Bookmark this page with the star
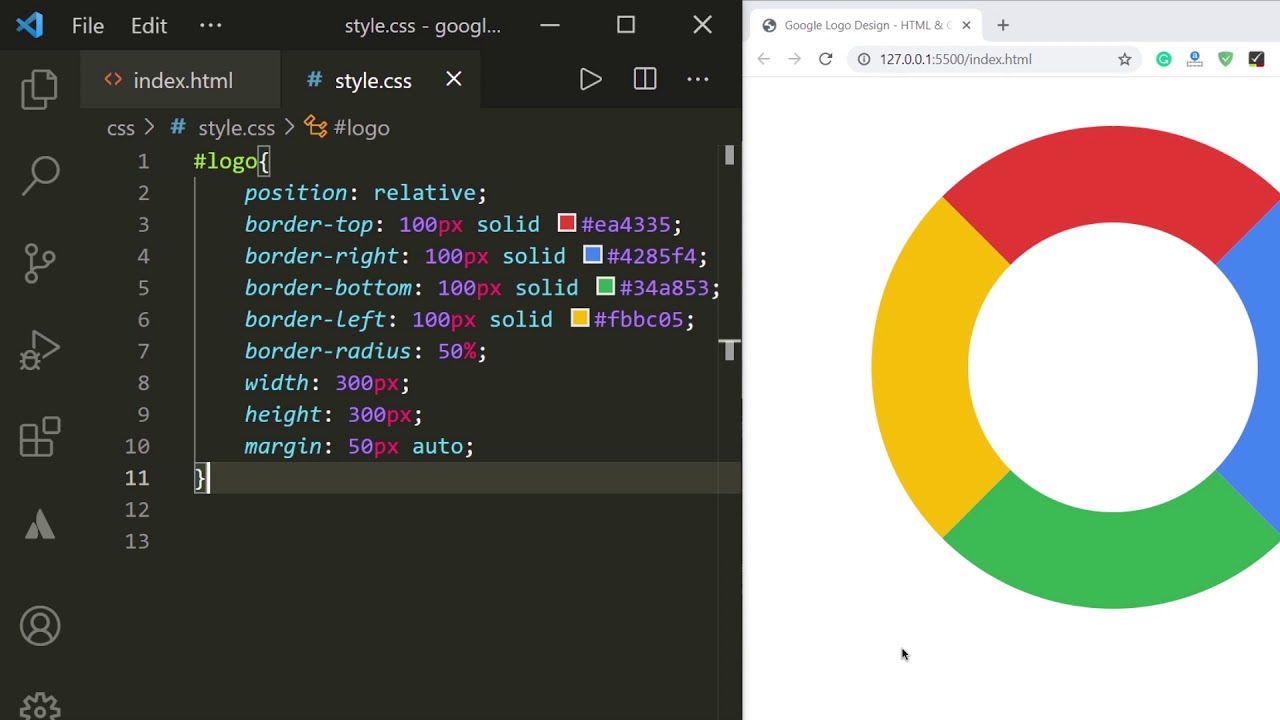Screen dimensions: 1280x720 [x=1125, y=59]
